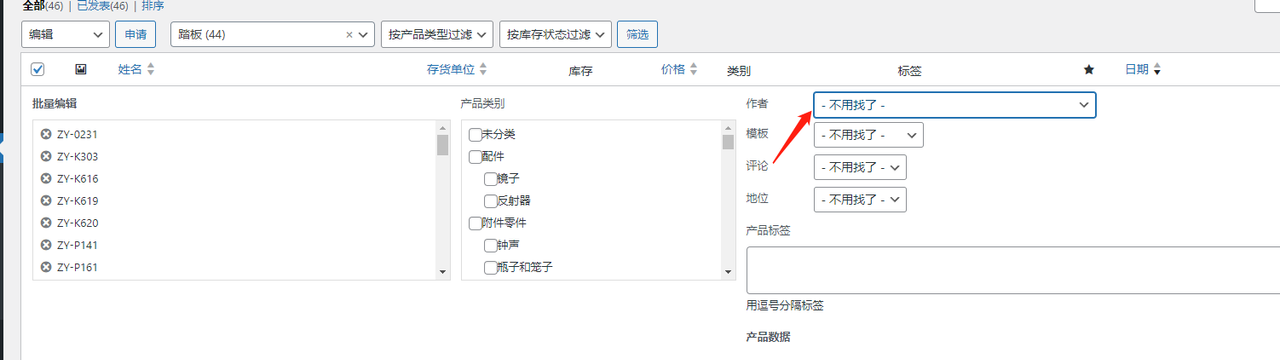
Task: Click the 库存 column header
Action: pyautogui.click(x=581, y=71)
